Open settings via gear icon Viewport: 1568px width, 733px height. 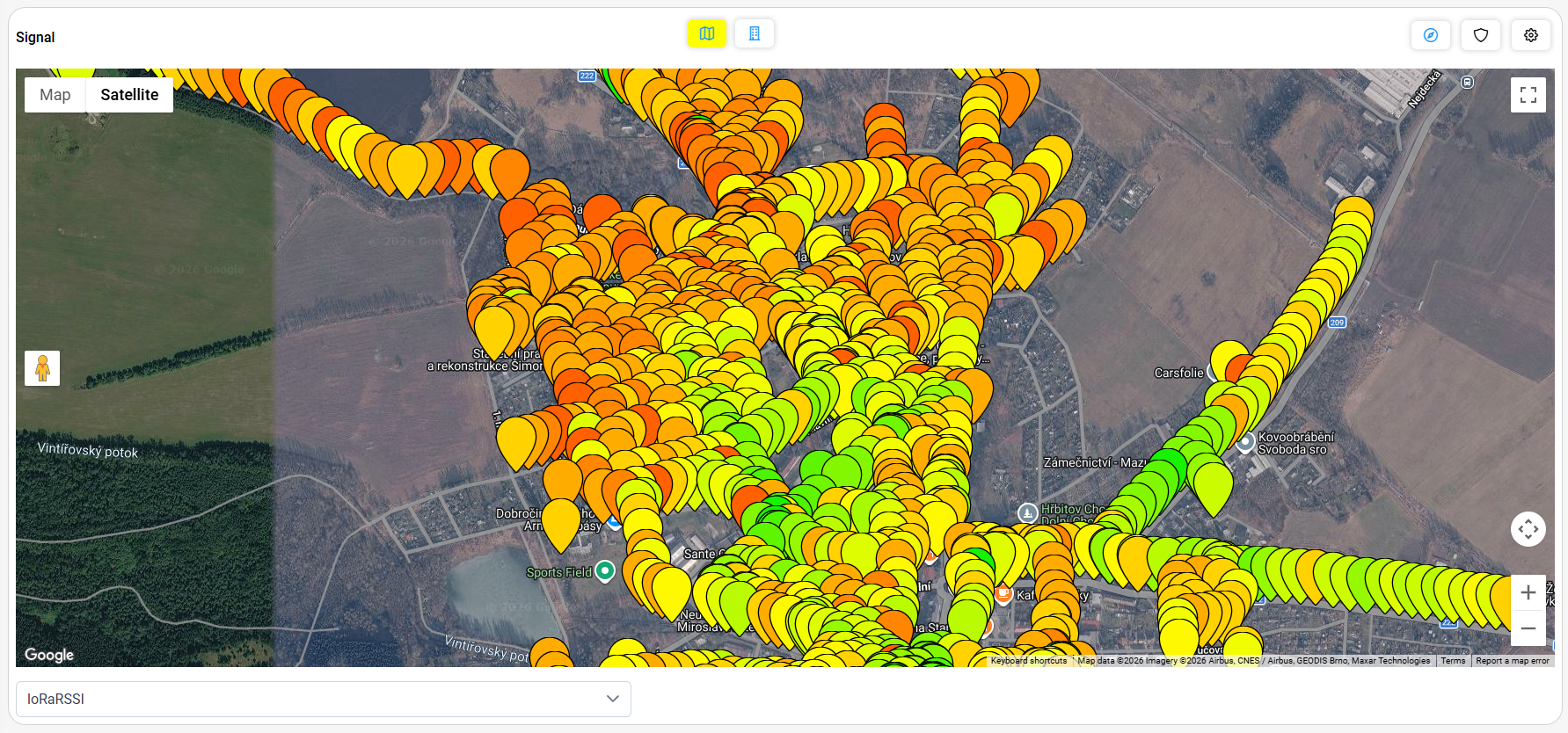coord(1531,35)
